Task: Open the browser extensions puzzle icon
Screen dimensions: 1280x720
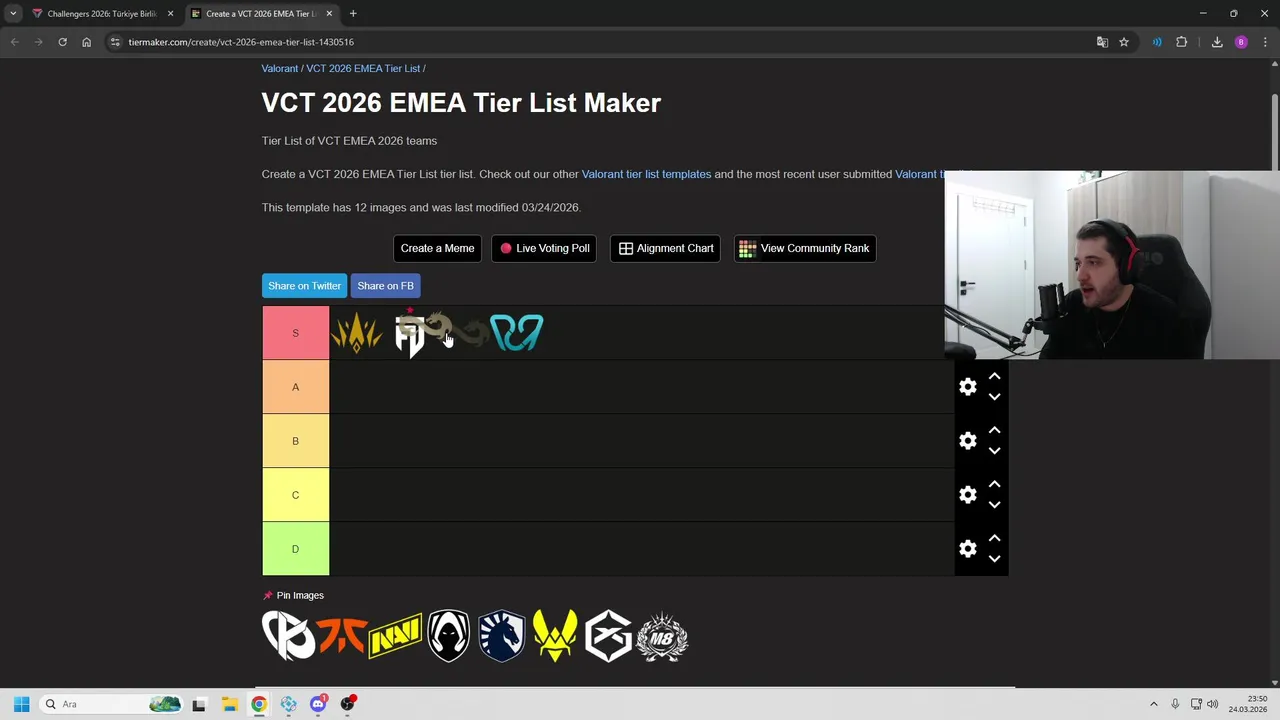Action: click(1181, 42)
